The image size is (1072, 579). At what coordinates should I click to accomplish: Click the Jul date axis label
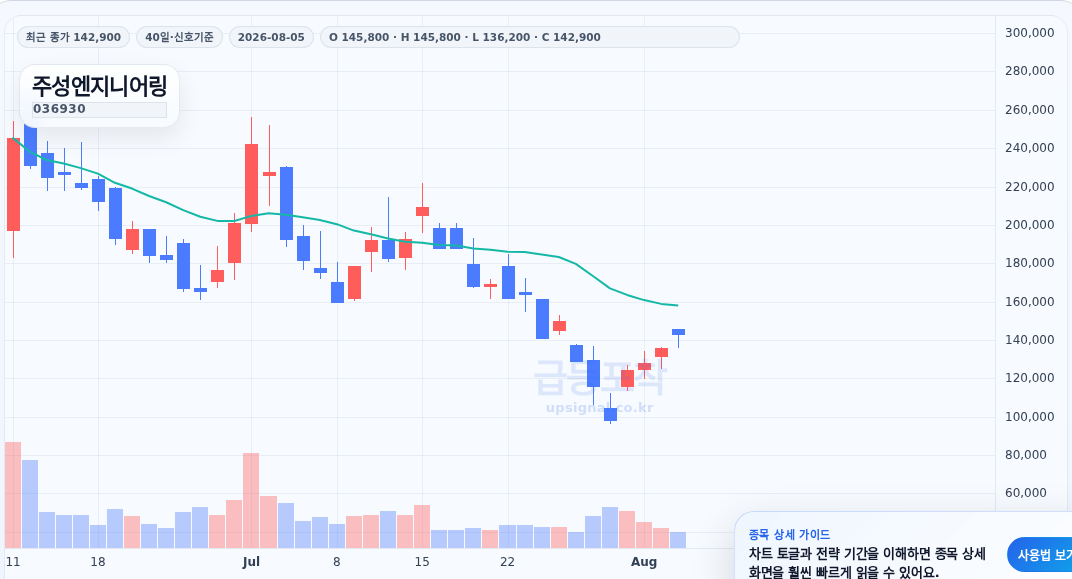coord(251,562)
